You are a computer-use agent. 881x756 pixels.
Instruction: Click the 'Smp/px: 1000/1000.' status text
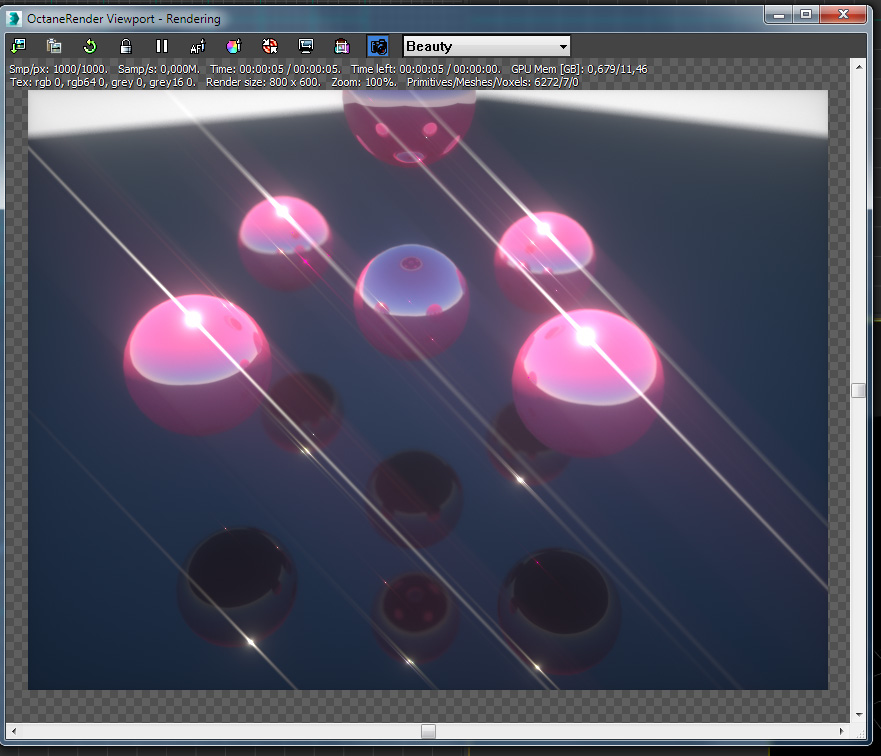pos(58,69)
